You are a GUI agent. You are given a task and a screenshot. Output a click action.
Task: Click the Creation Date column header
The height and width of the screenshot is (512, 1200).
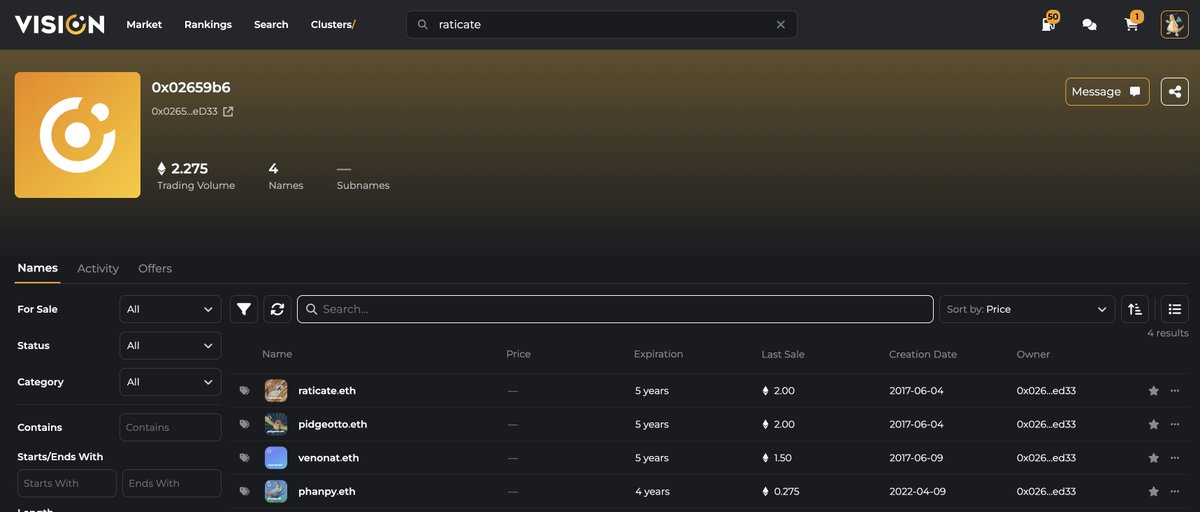(923, 354)
